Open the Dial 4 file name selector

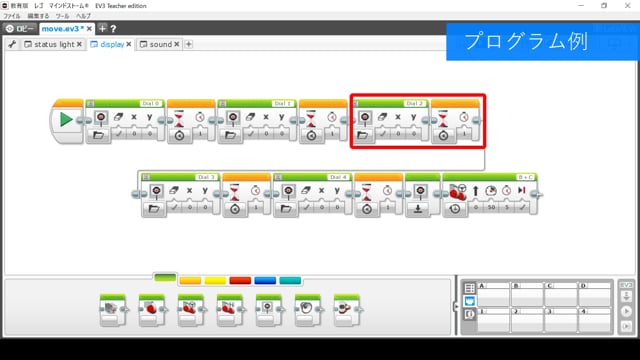[338, 177]
